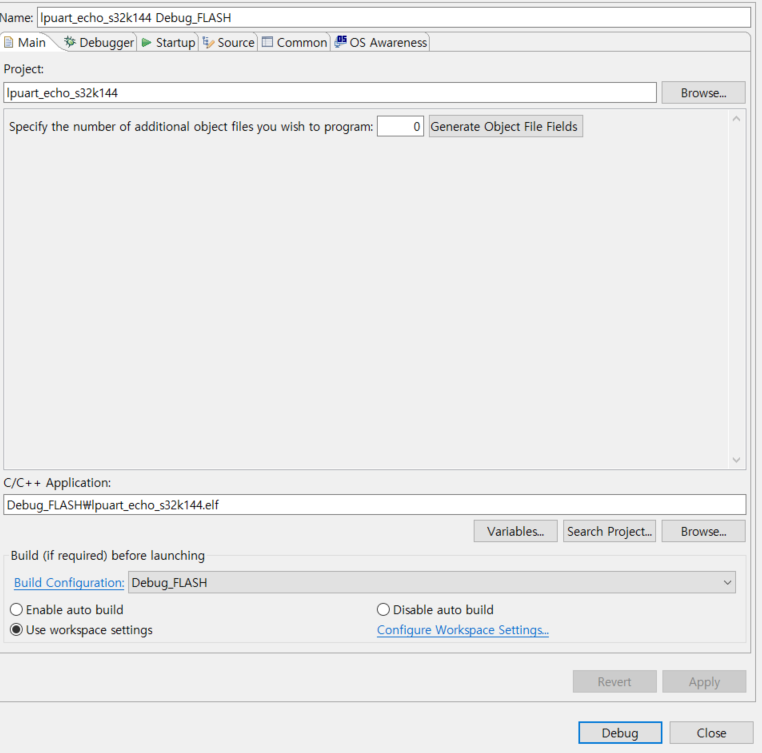The width and height of the screenshot is (762, 753).
Task: Click the configuration Name input field
Action: [394, 18]
